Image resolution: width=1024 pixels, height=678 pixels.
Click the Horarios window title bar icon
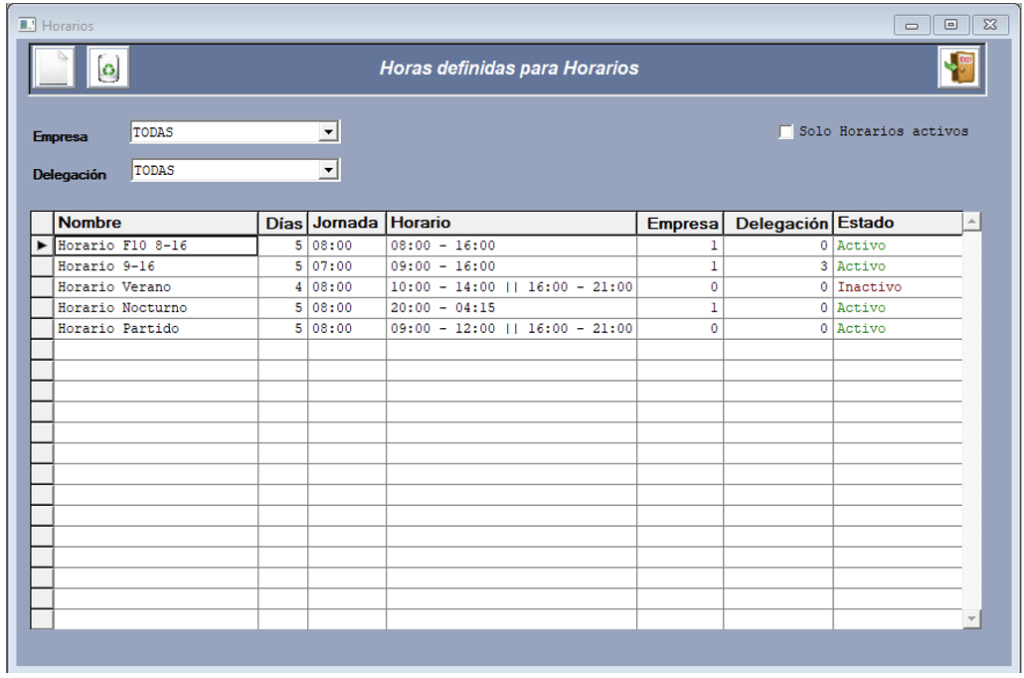click(28, 24)
